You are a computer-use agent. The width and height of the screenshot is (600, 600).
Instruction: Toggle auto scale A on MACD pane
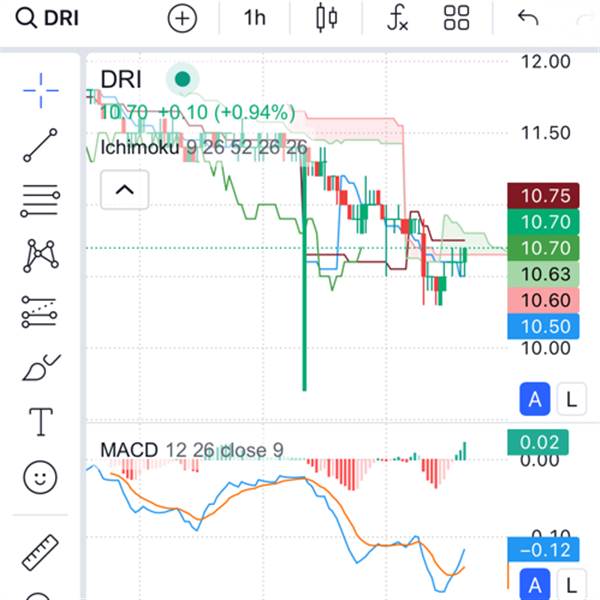[535, 584]
